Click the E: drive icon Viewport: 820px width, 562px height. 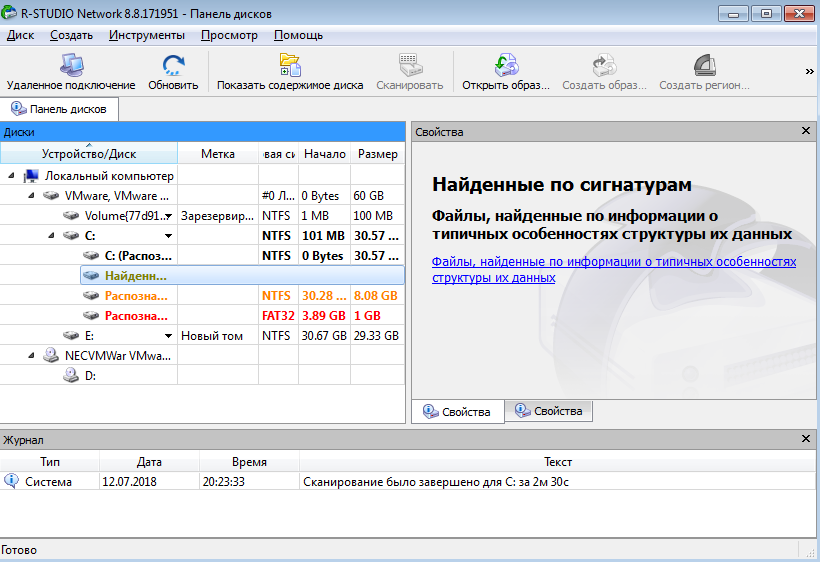[x=71, y=336]
